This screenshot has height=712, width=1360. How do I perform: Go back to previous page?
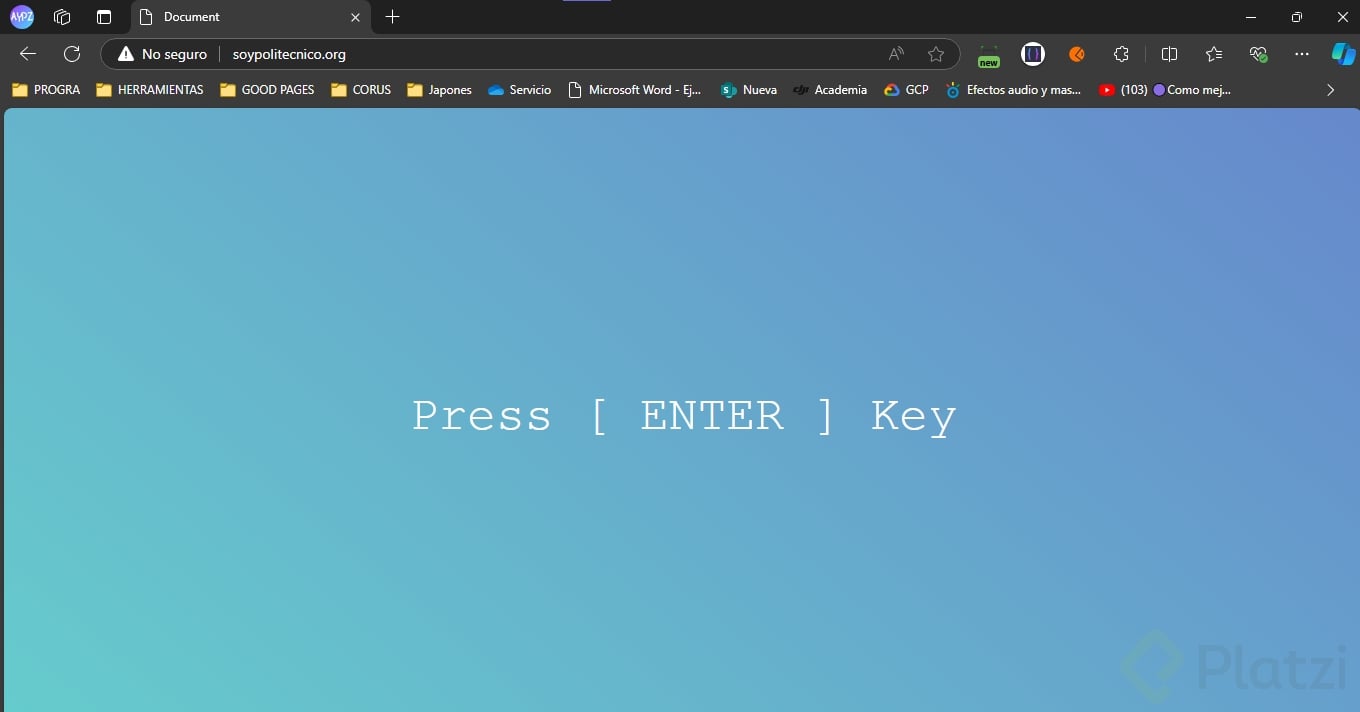(x=28, y=54)
